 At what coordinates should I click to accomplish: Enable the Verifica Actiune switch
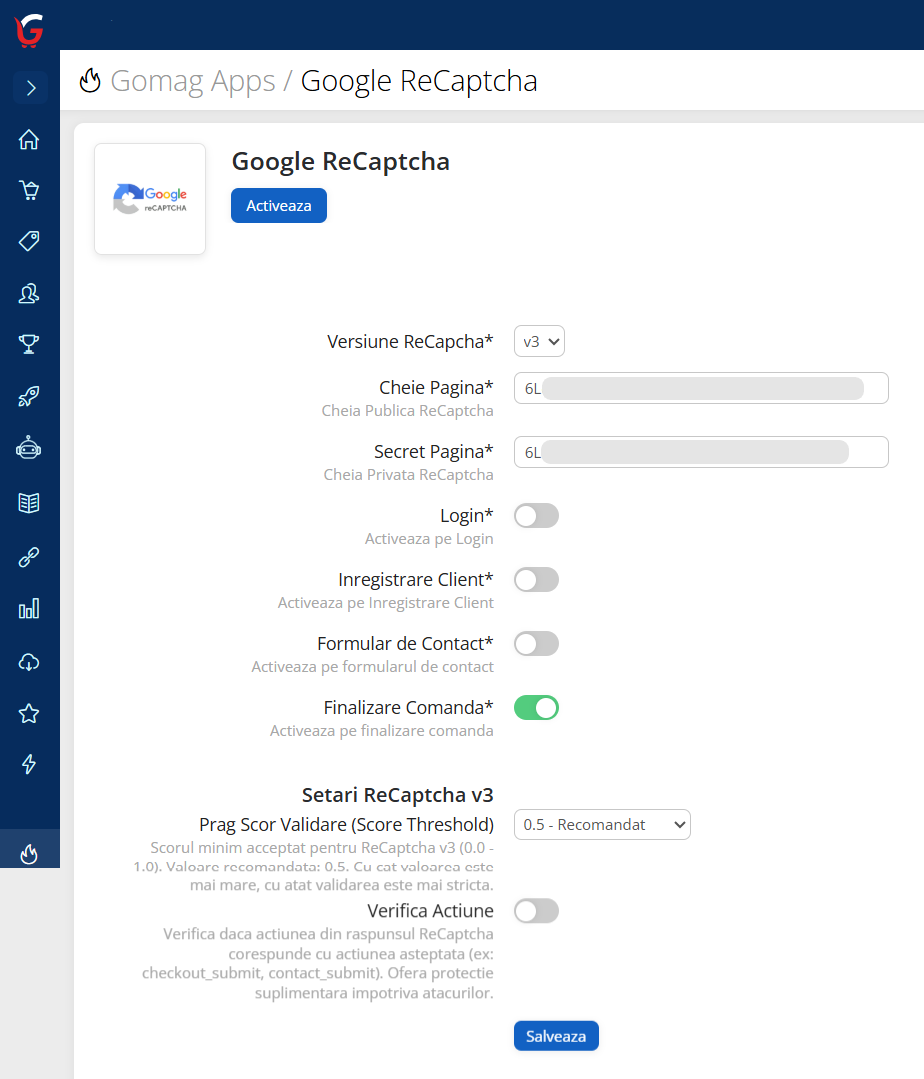point(536,911)
